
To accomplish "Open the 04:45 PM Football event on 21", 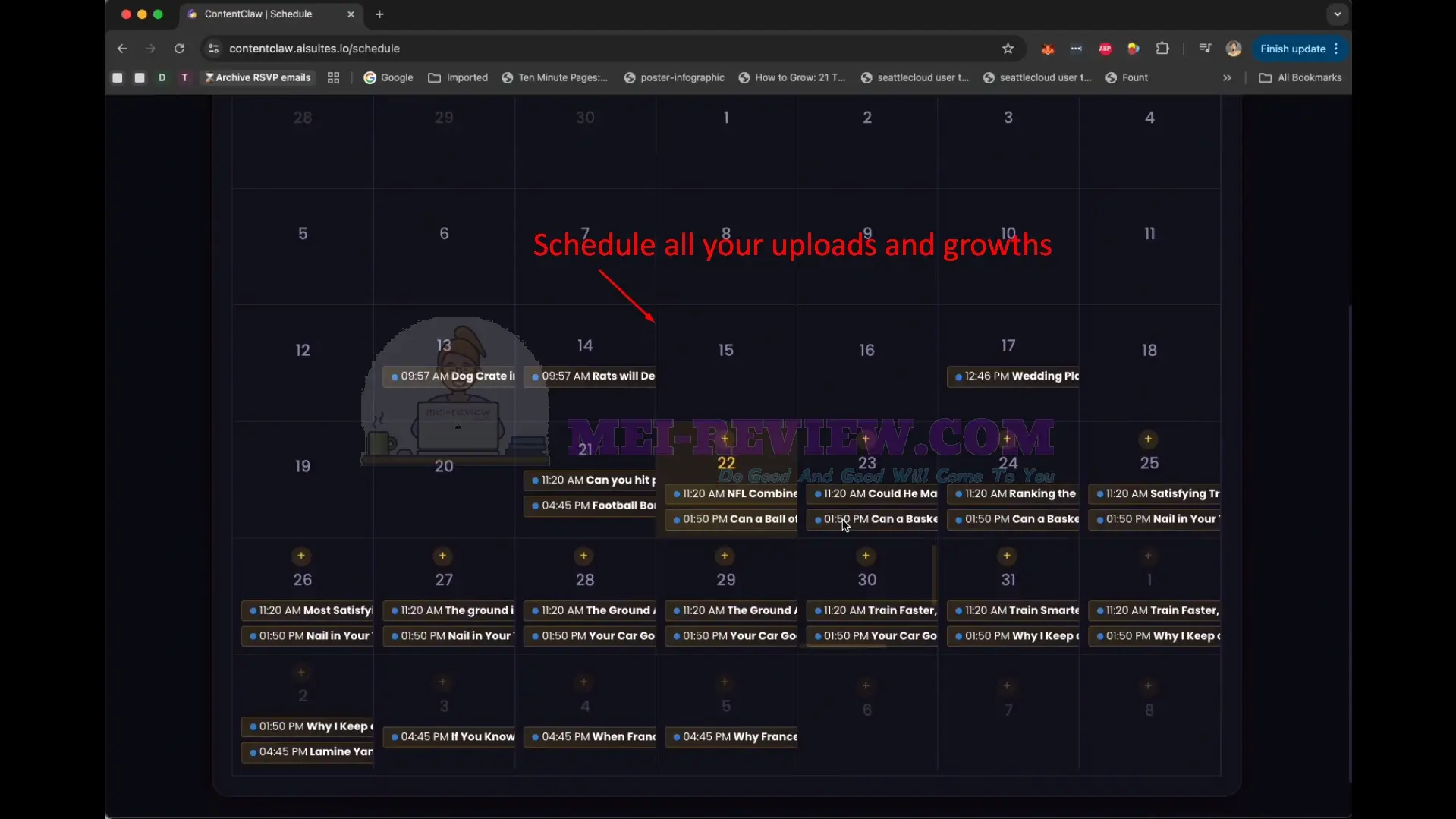I will pos(590,506).
